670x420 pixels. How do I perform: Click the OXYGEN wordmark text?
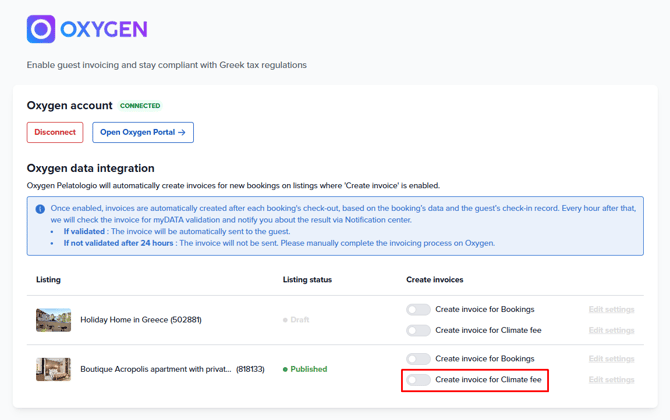(x=104, y=29)
